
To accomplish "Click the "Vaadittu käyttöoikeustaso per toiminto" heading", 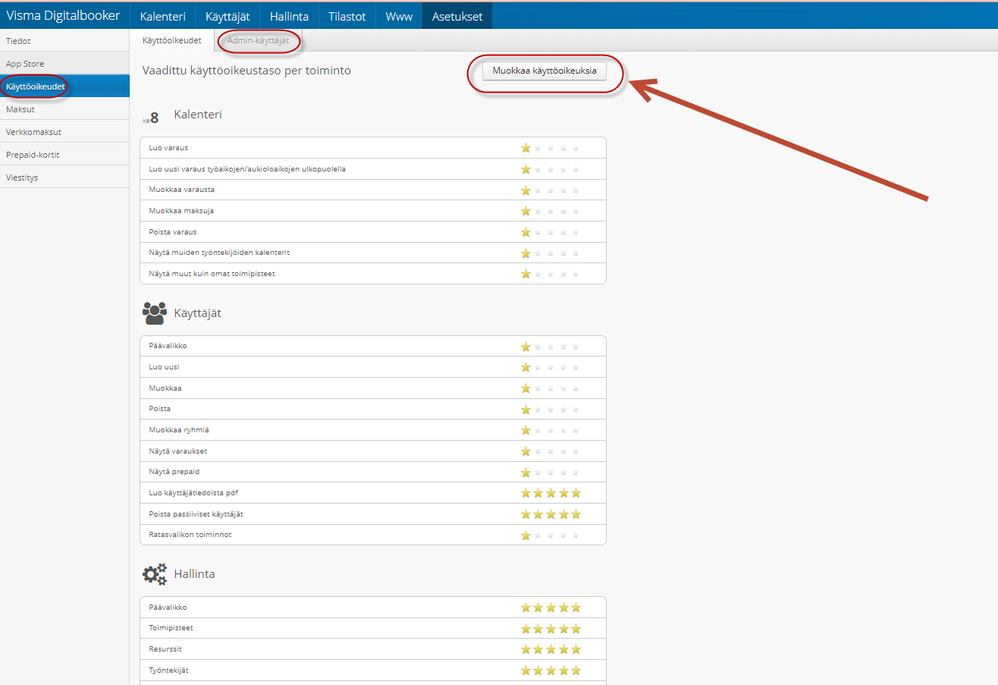I will 246,71.
